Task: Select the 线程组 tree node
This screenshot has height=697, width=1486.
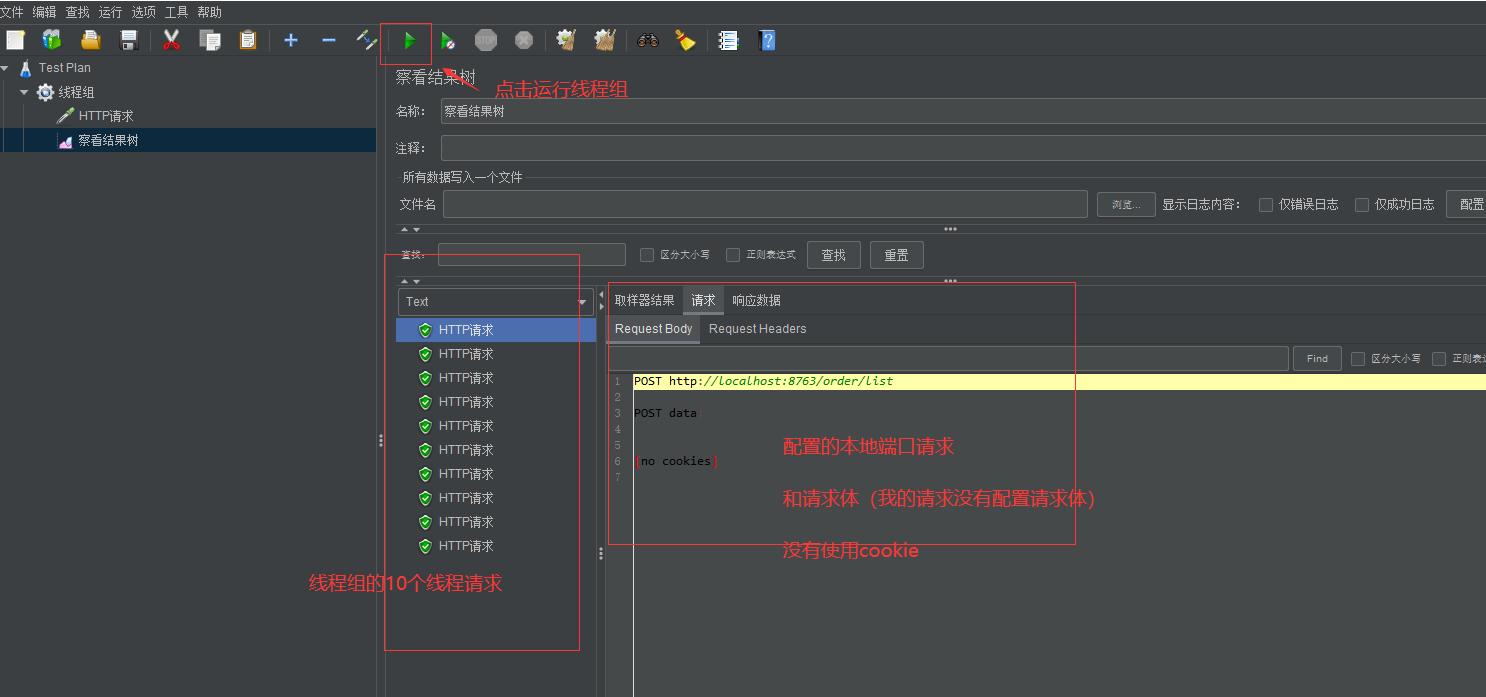Action: coord(76,92)
